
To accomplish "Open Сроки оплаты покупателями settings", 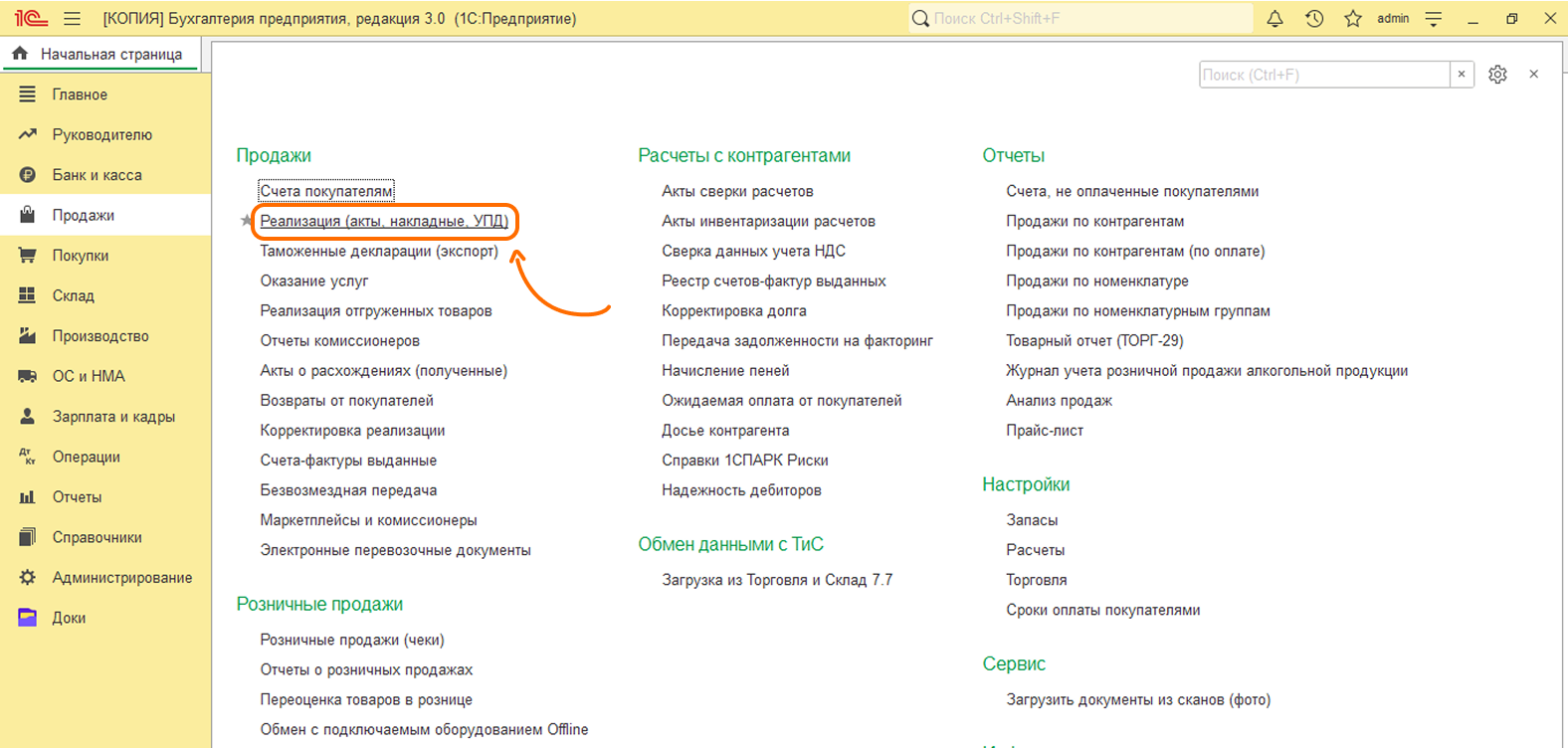I will pyautogui.click(x=1103, y=610).
